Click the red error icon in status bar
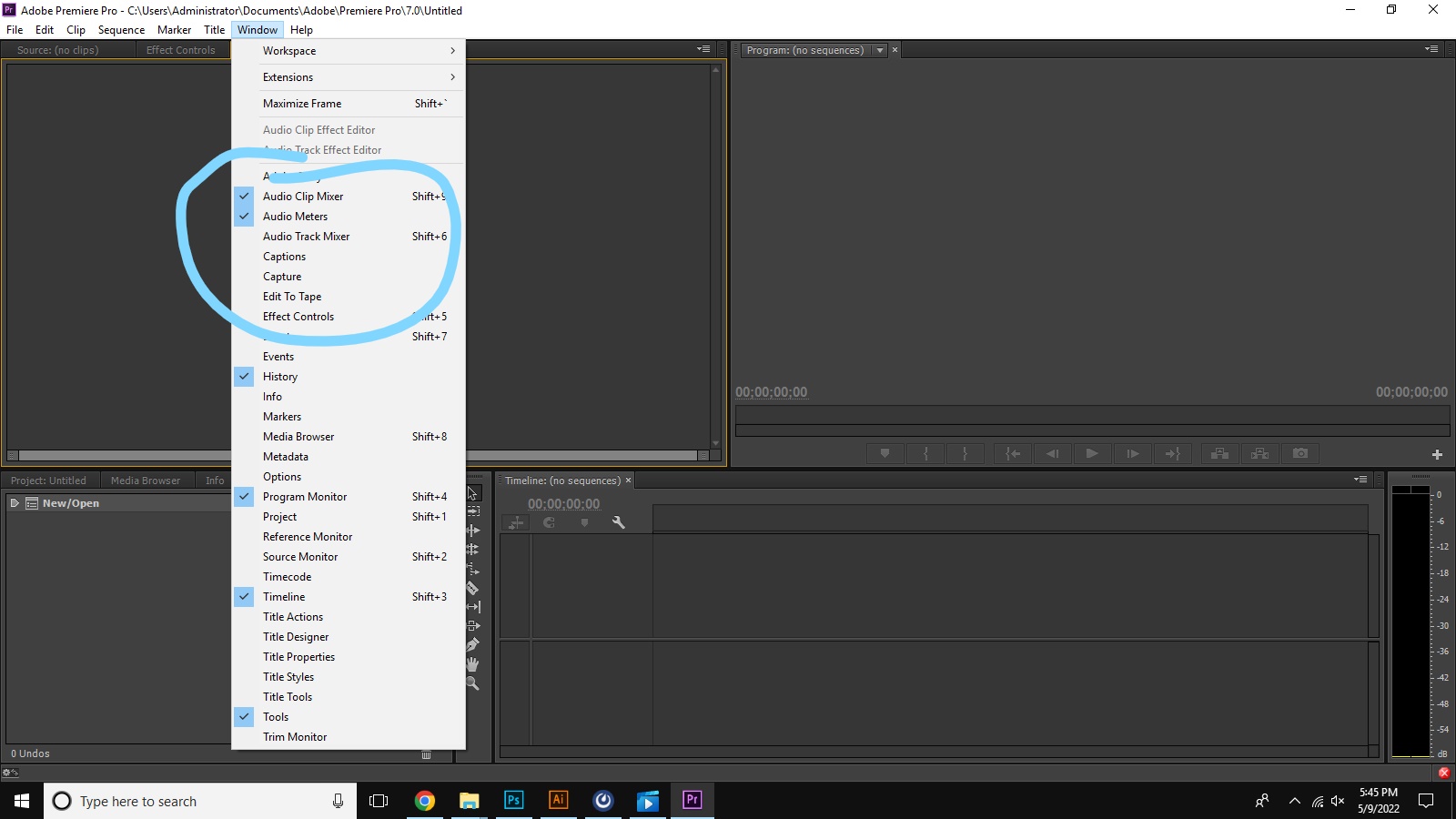 [1444, 773]
